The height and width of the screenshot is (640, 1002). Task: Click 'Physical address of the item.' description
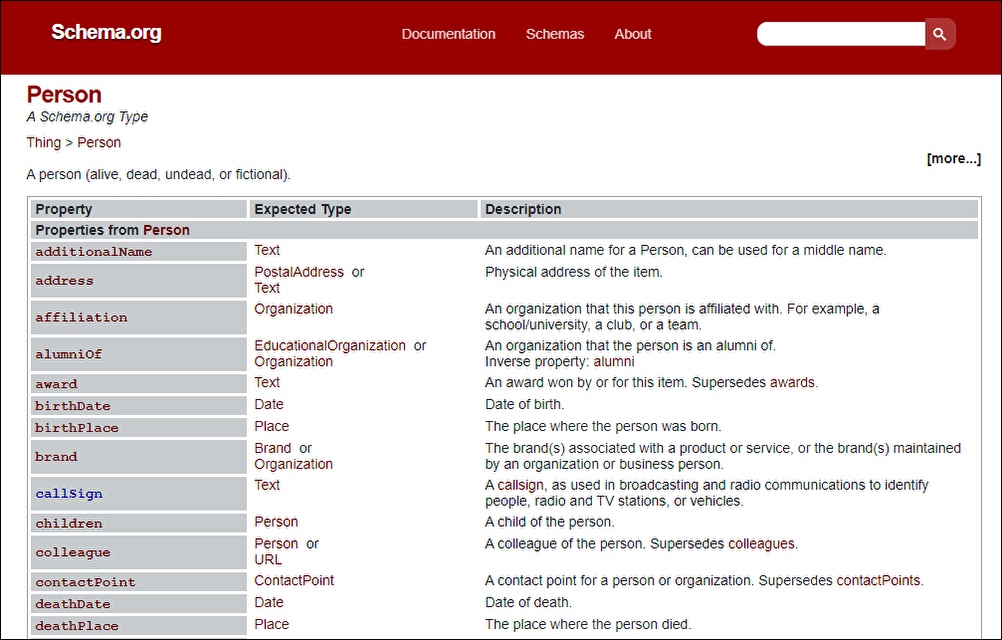coord(574,272)
